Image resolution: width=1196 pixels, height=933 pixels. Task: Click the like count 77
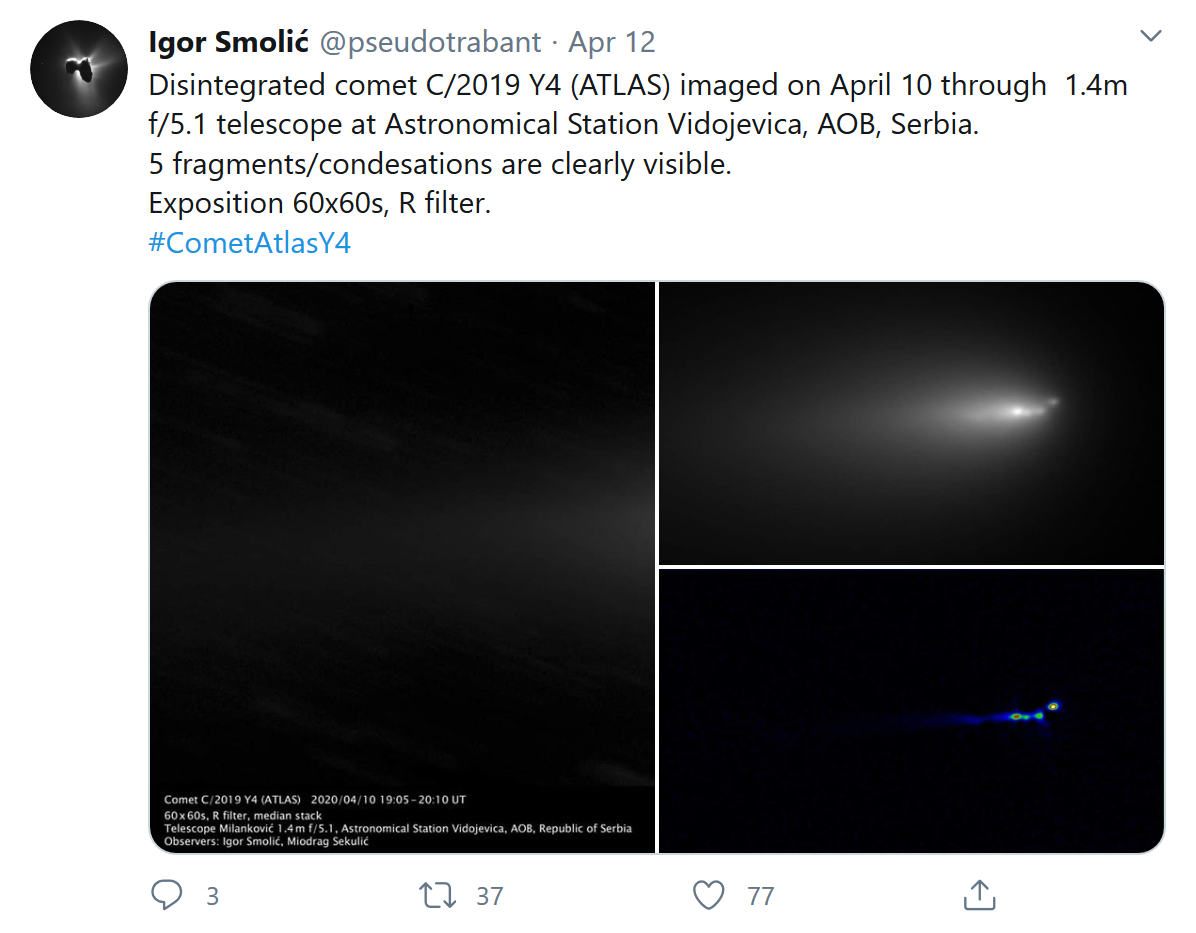click(761, 896)
